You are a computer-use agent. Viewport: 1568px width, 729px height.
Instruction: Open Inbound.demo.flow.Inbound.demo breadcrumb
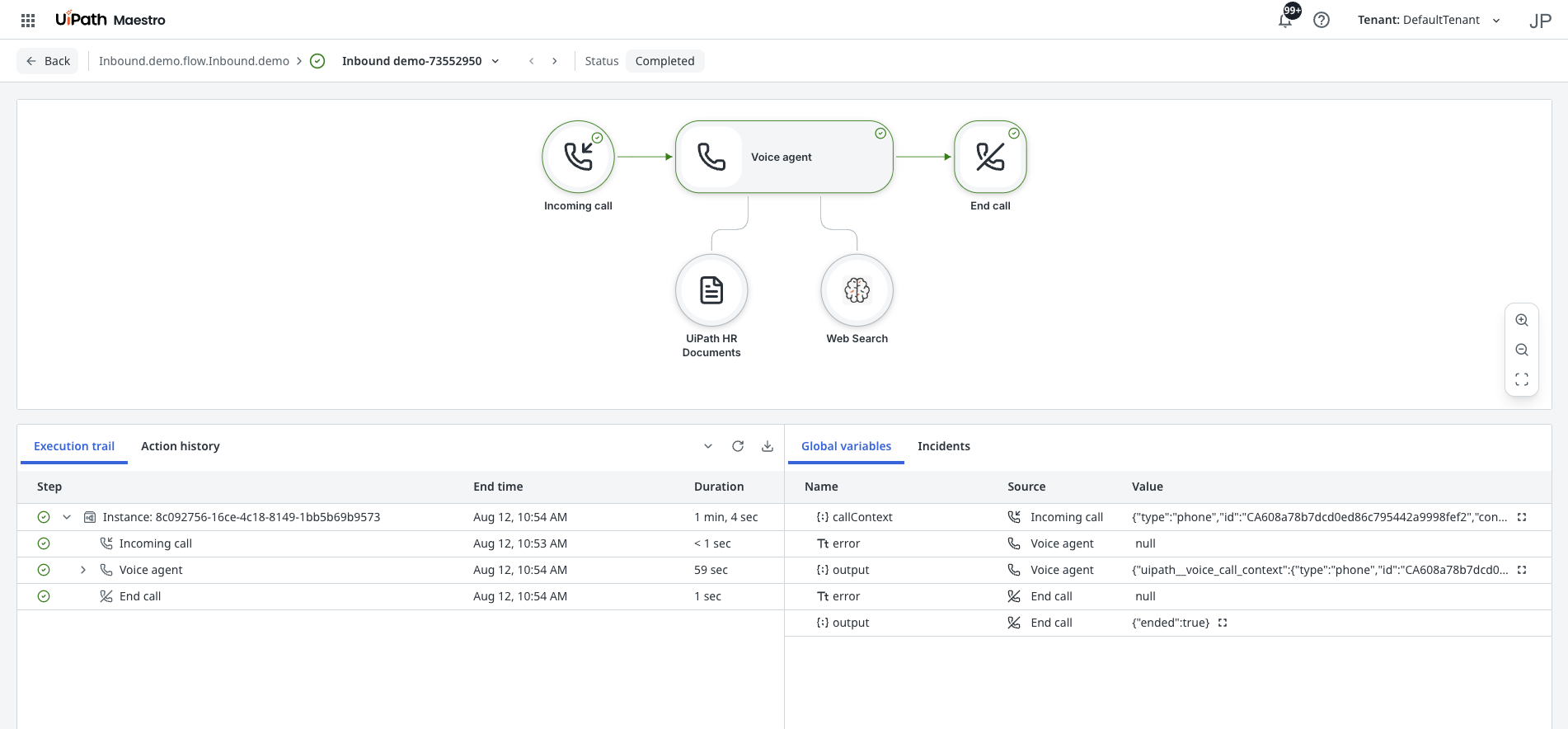(194, 61)
